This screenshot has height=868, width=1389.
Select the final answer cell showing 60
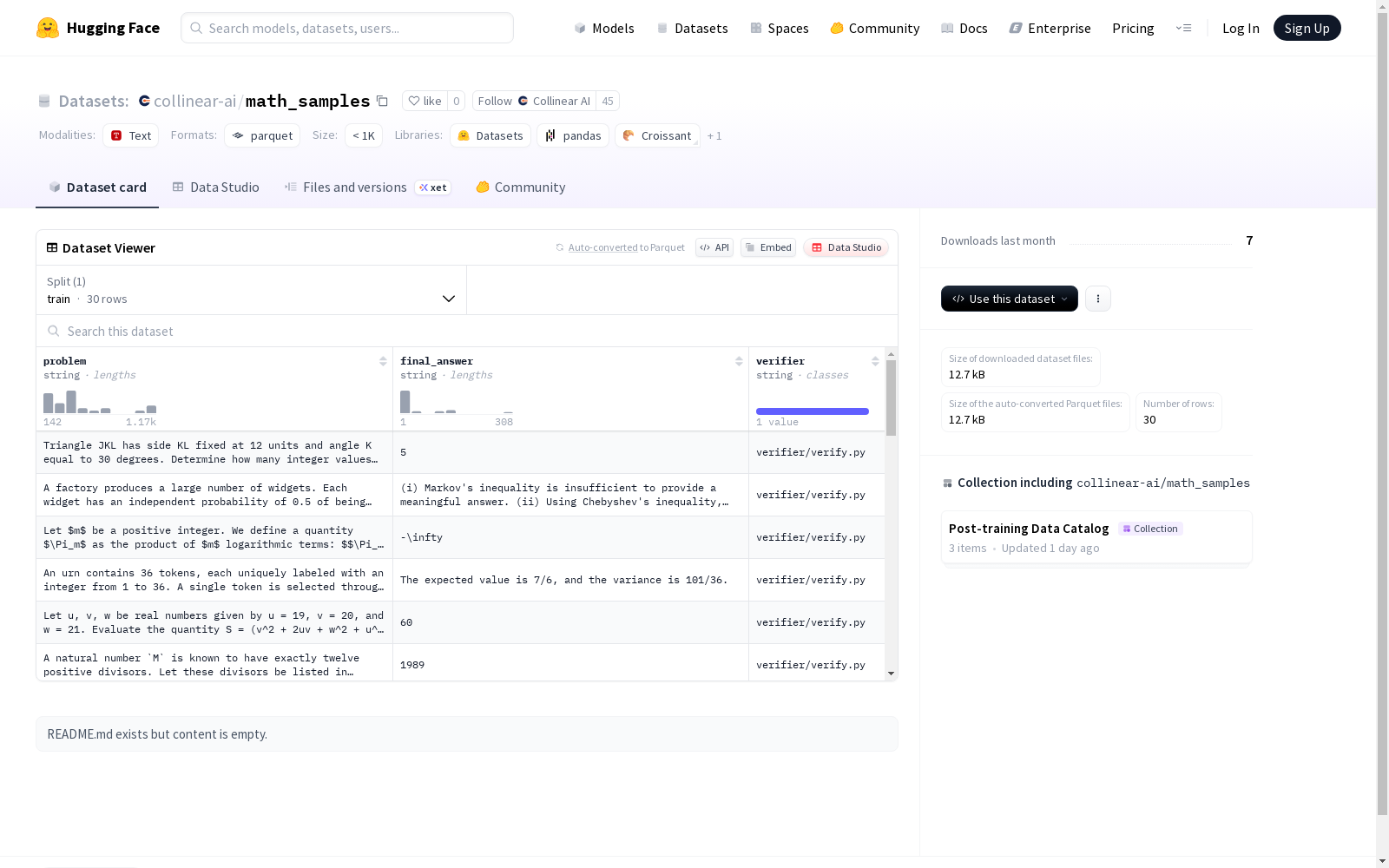click(x=570, y=622)
